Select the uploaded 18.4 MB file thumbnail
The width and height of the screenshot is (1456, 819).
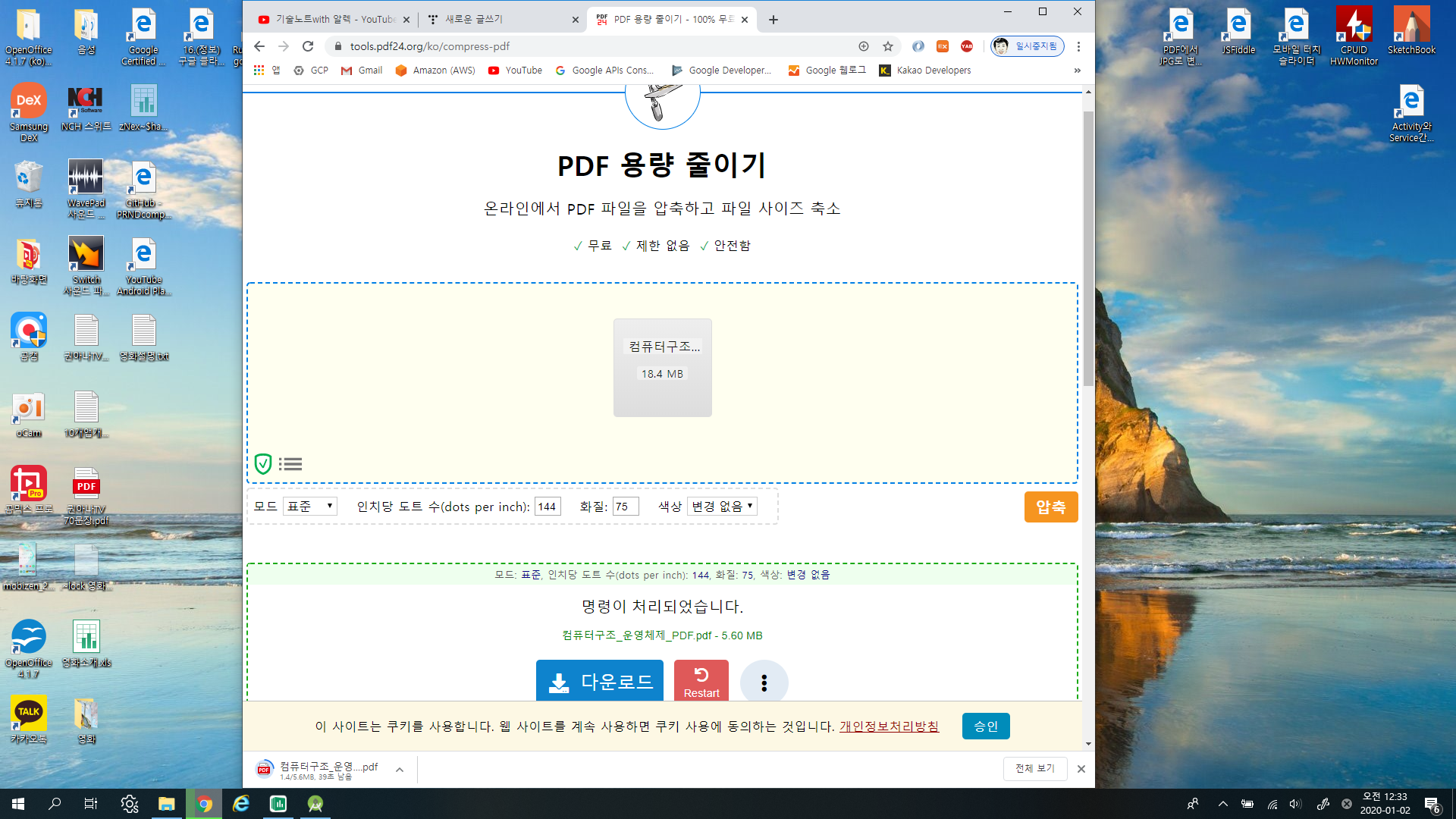pos(662,368)
